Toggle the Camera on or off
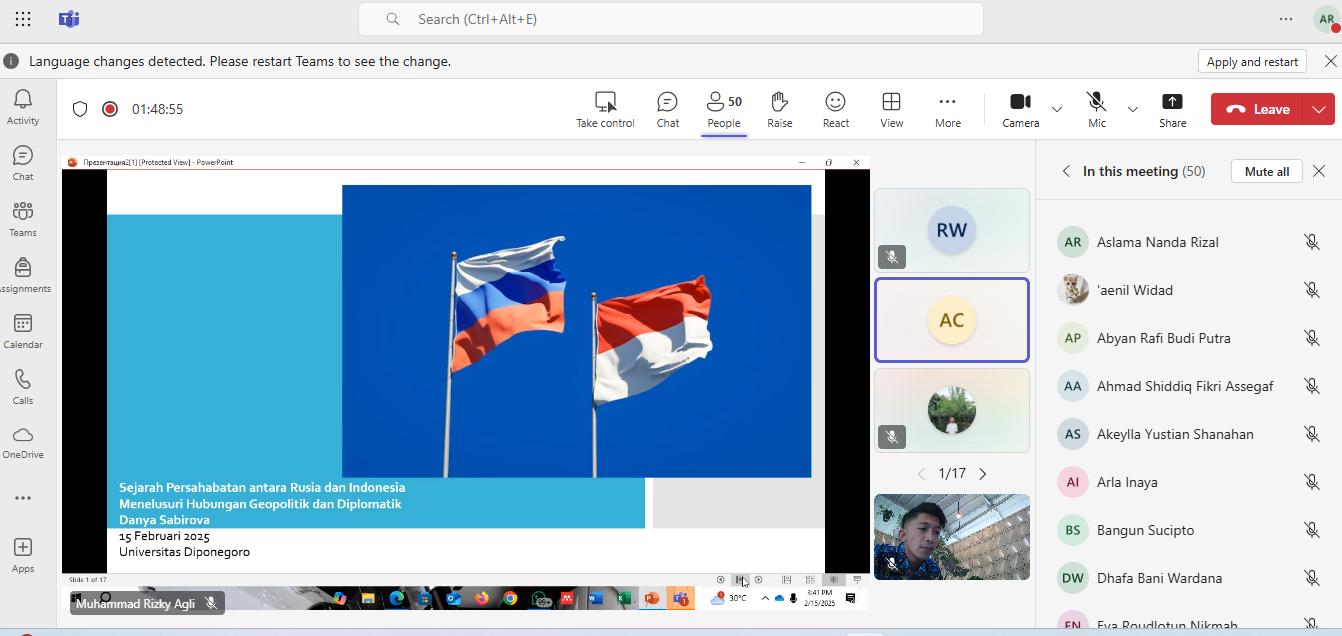The image size is (1342, 636). pos(1020,109)
